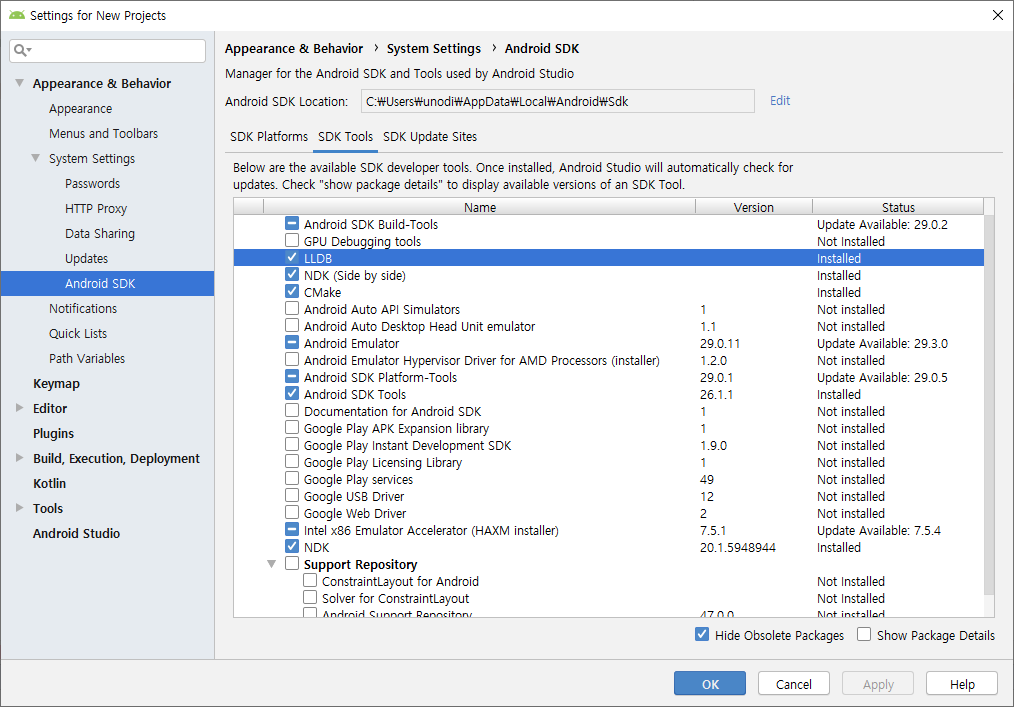Screen dimensions: 1014x707
Task: Select Keymap settings
Action: 56,384
